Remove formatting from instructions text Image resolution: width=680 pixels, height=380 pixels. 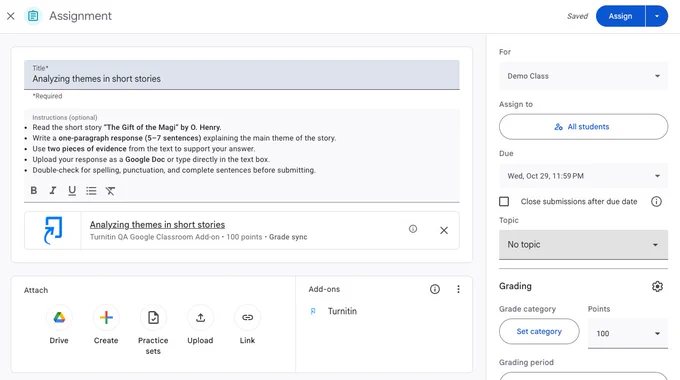pyautogui.click(x=110, y=190)
